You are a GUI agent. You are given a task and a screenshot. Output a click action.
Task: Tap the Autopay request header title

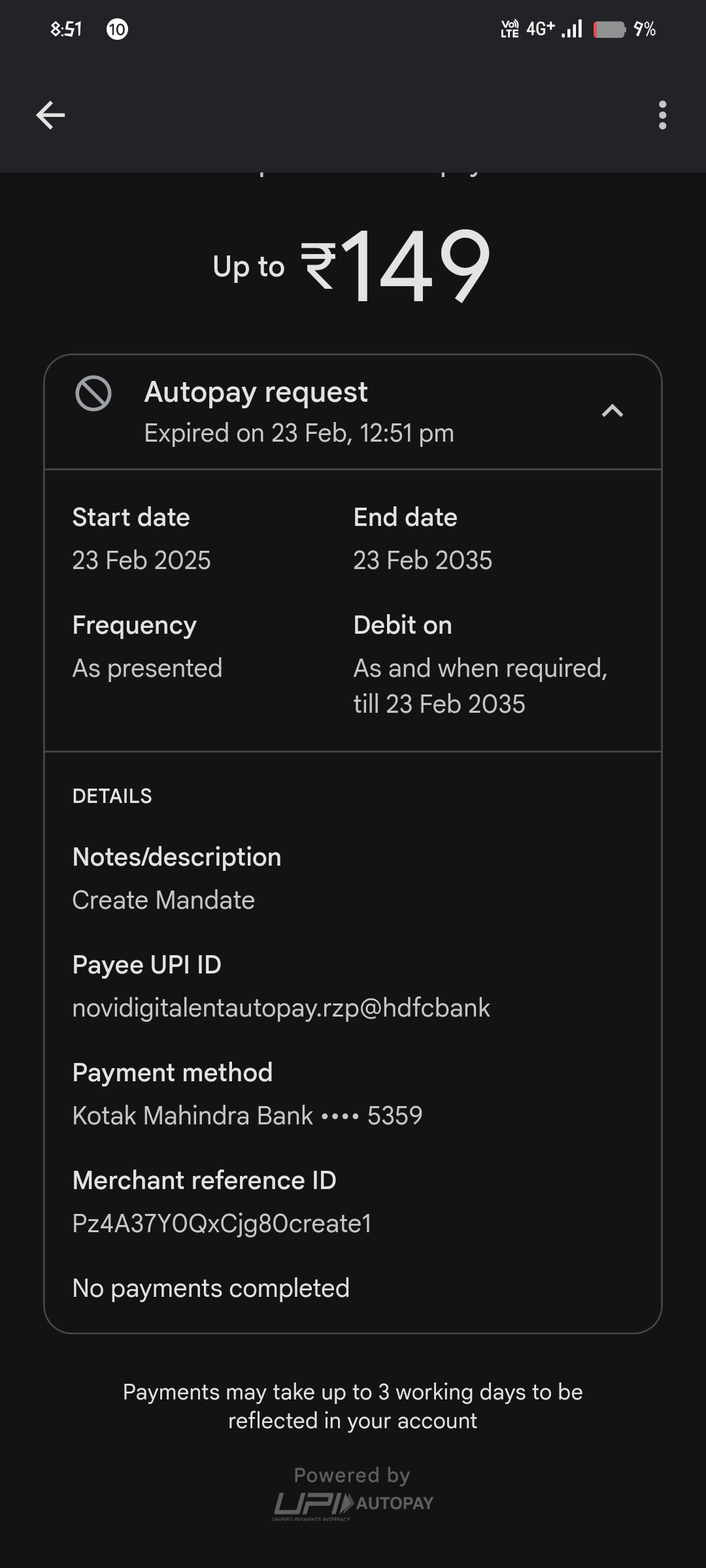click(x=256, y=392)
